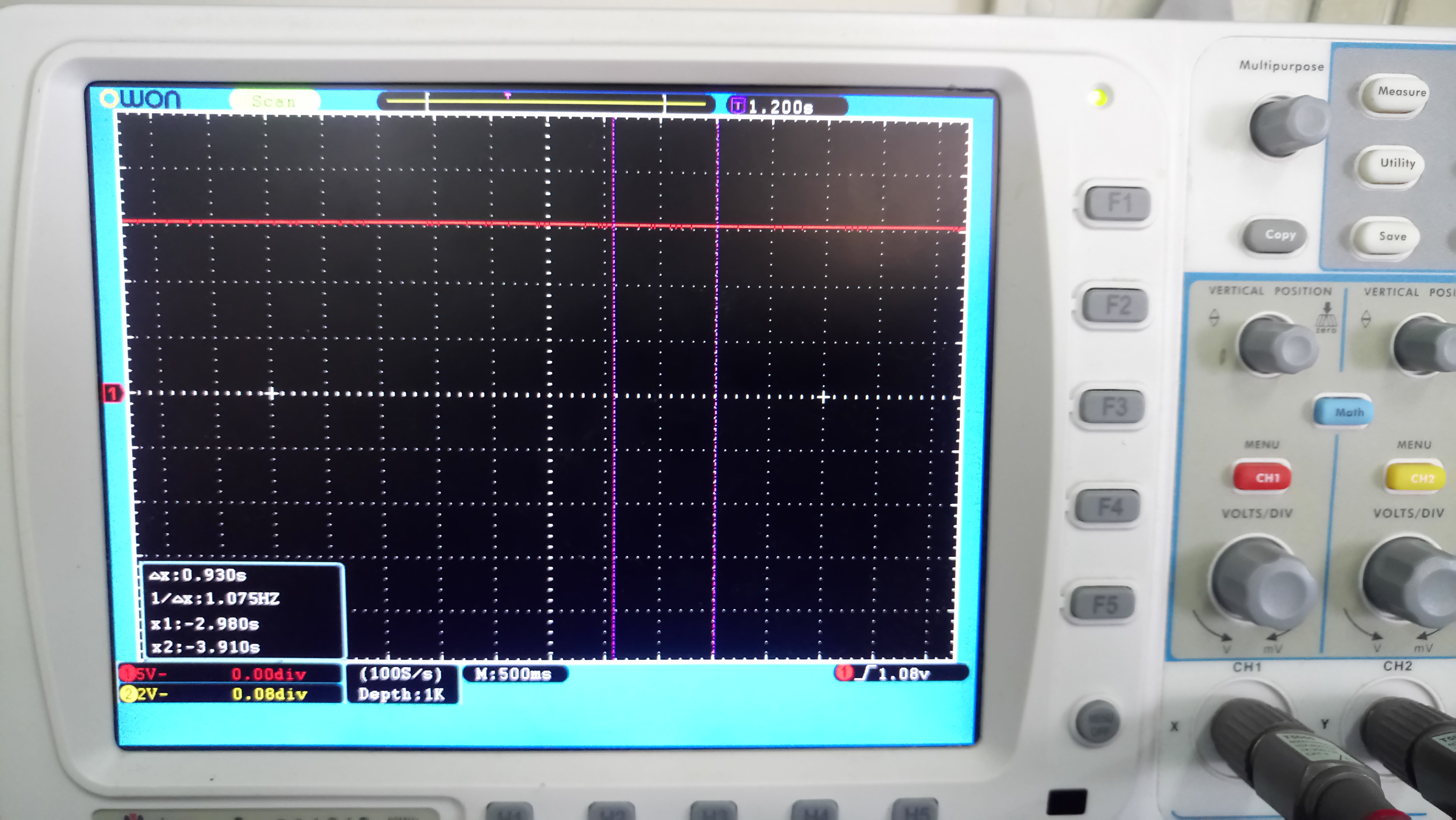Click the (100S/s) sample rate readout
1456x820 pixels.
tap(401, 674)
